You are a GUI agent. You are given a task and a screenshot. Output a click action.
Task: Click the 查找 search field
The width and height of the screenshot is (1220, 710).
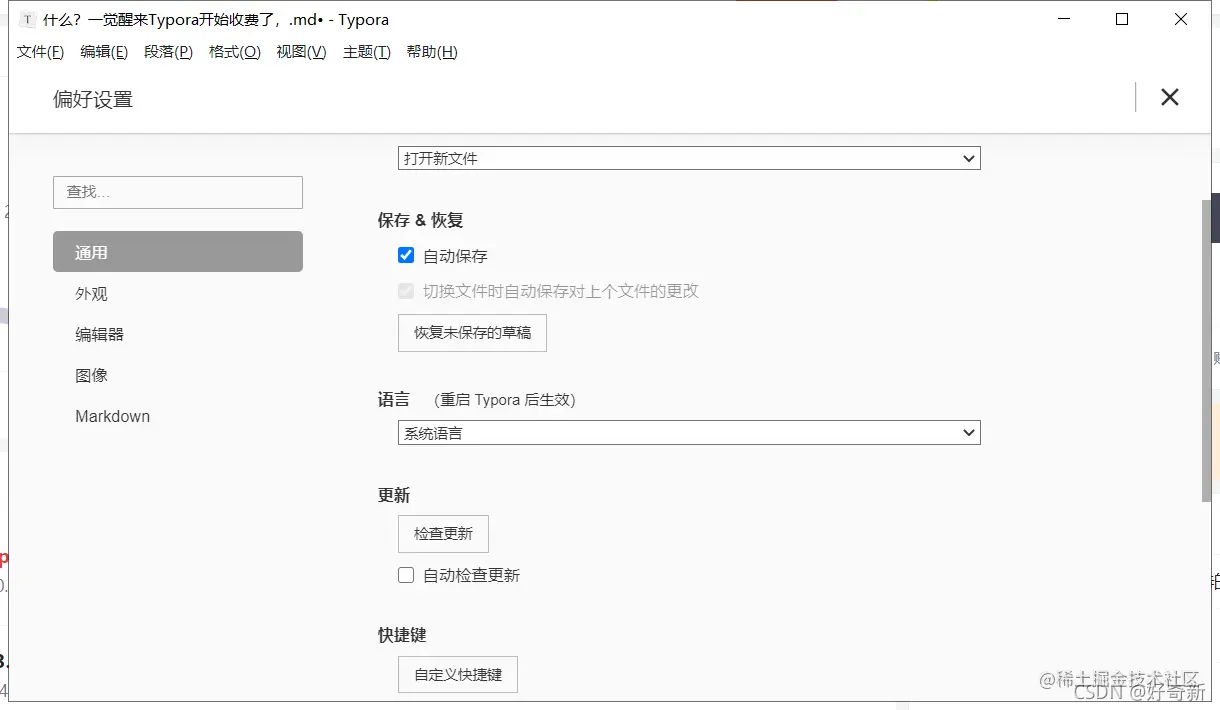coord(177,192)
